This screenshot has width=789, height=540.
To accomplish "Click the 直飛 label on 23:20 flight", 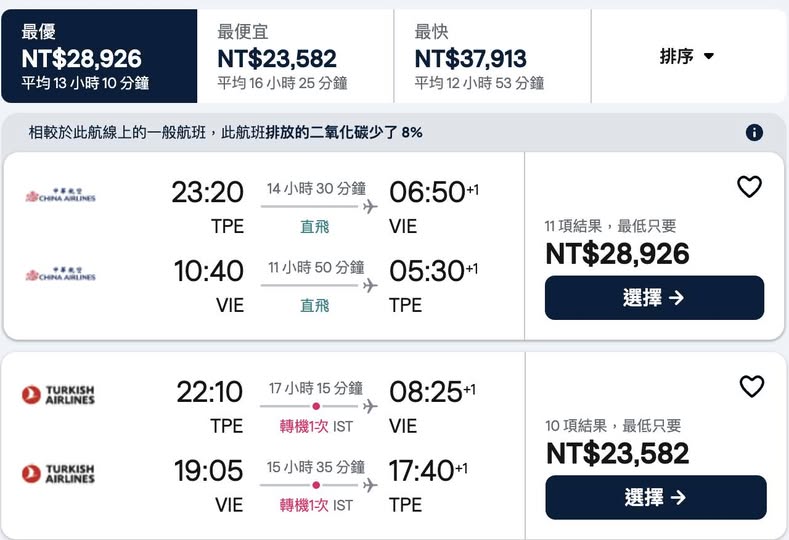I will 315,227.
